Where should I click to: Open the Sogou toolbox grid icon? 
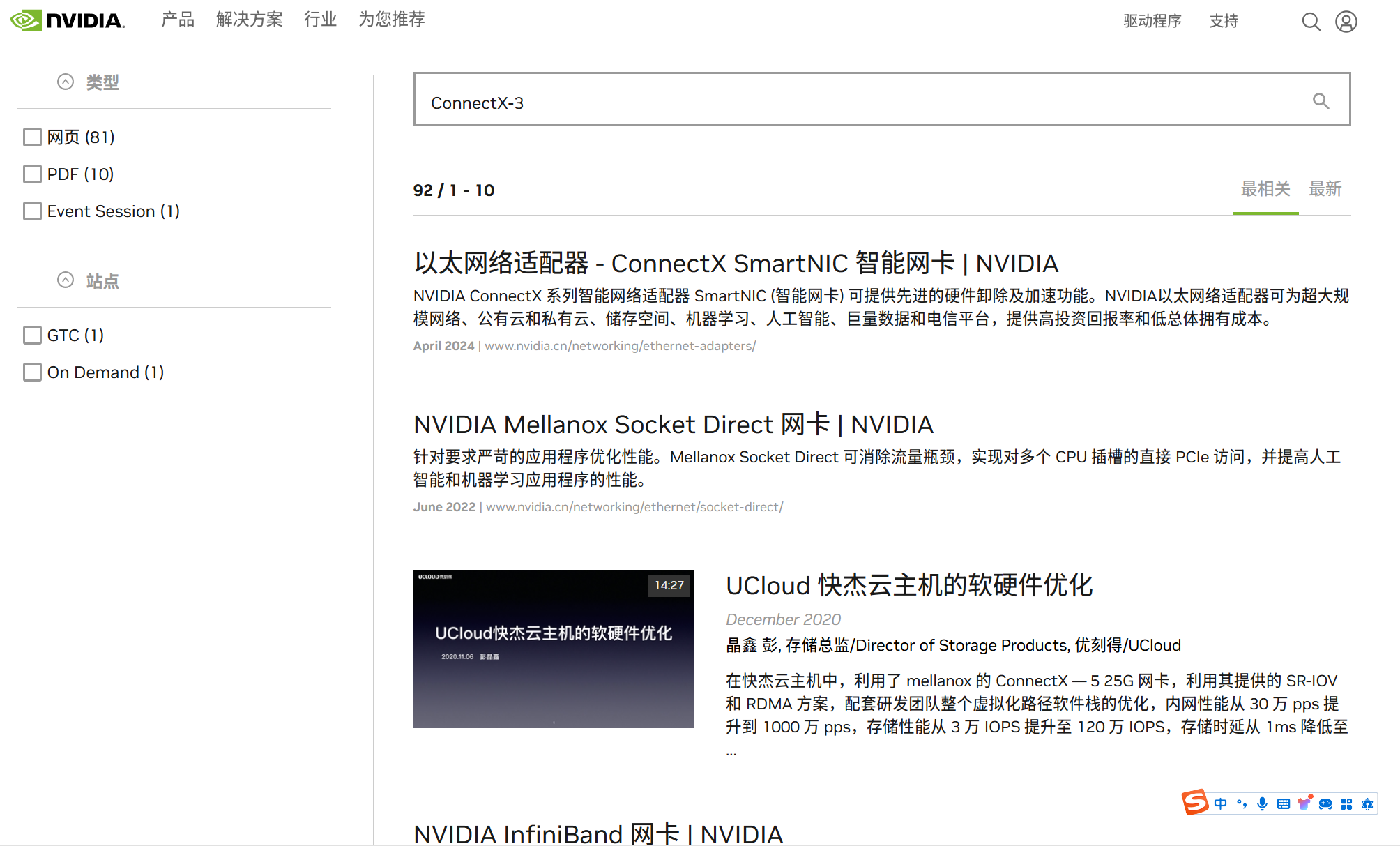tap(1346, 803)
